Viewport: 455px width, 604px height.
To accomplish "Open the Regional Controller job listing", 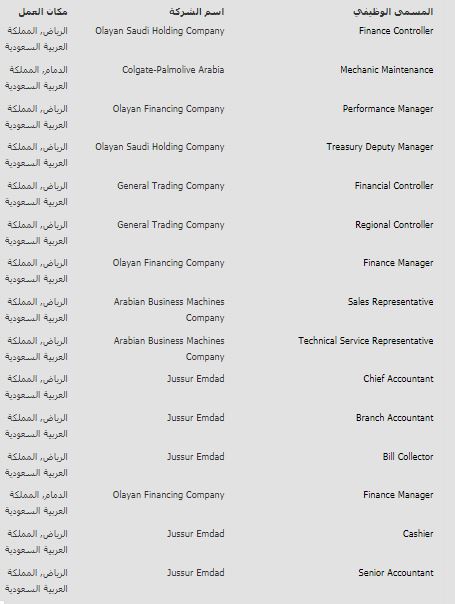I will [x=394, y=225].
